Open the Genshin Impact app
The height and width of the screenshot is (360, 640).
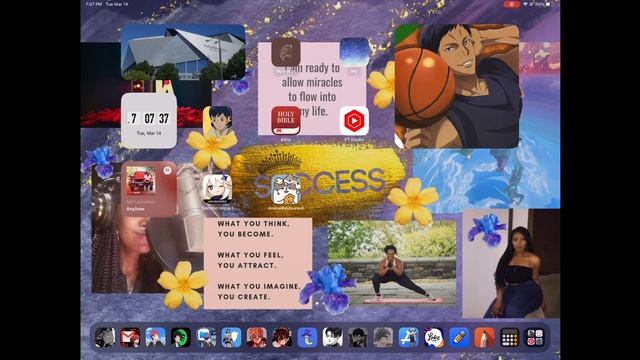(x=217, y=189)
